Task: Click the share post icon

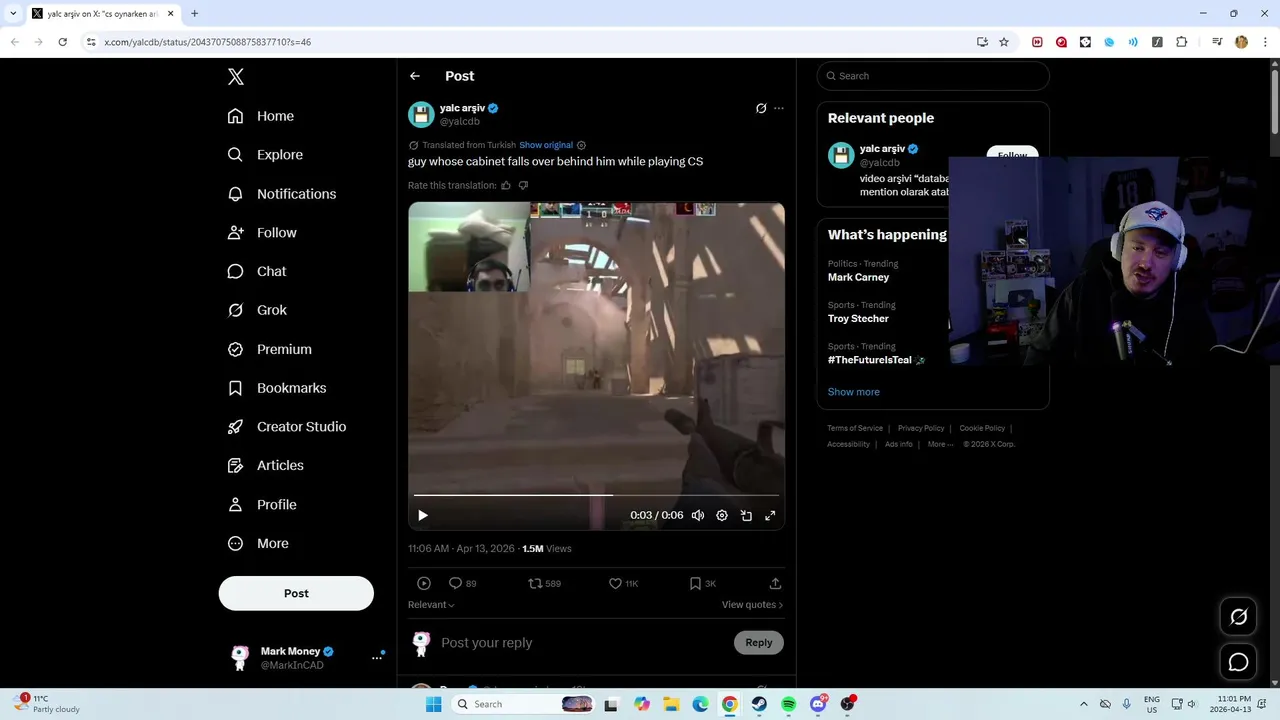Action: pos(775,583)
